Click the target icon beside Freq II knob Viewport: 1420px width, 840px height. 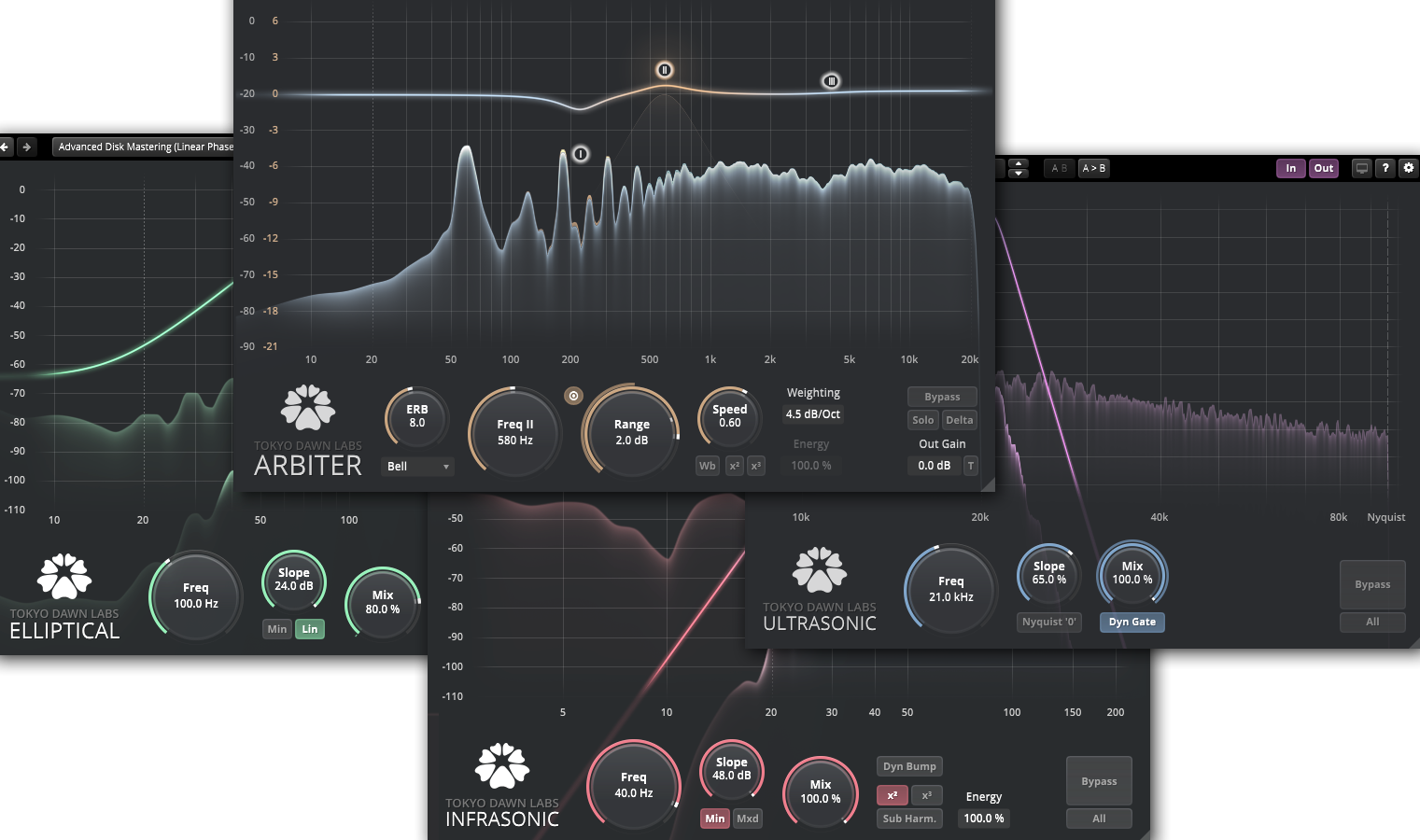click(x=573, y=396)
